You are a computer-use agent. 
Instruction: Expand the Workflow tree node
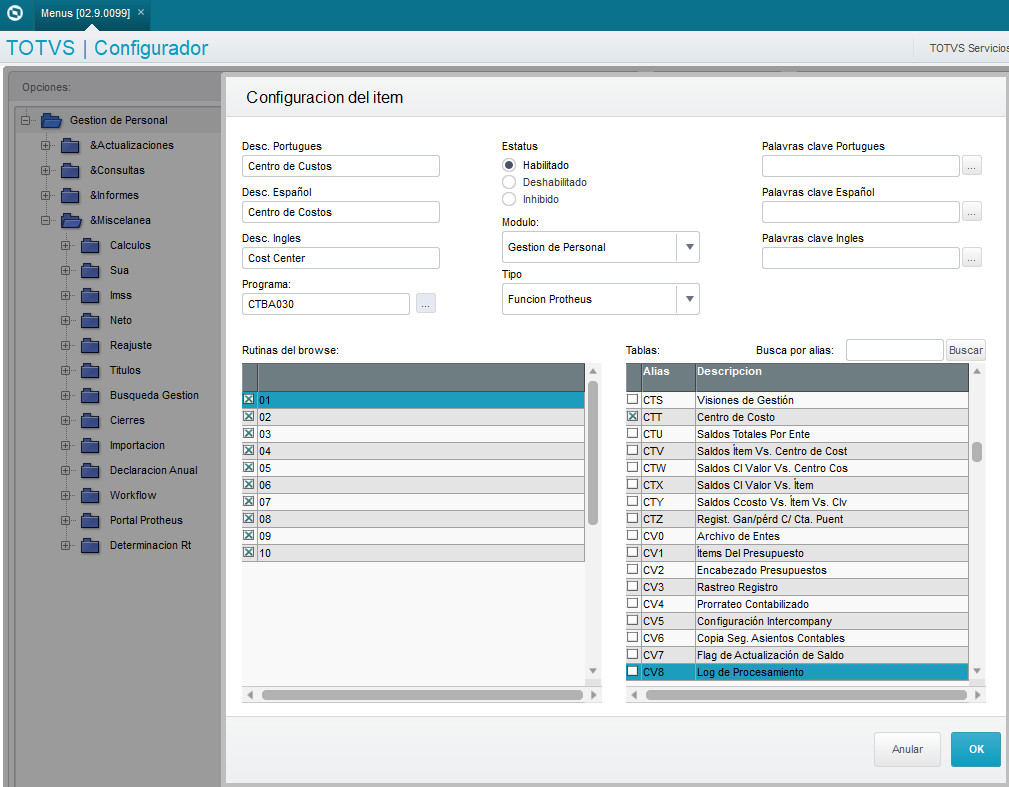tap(65, 495)
